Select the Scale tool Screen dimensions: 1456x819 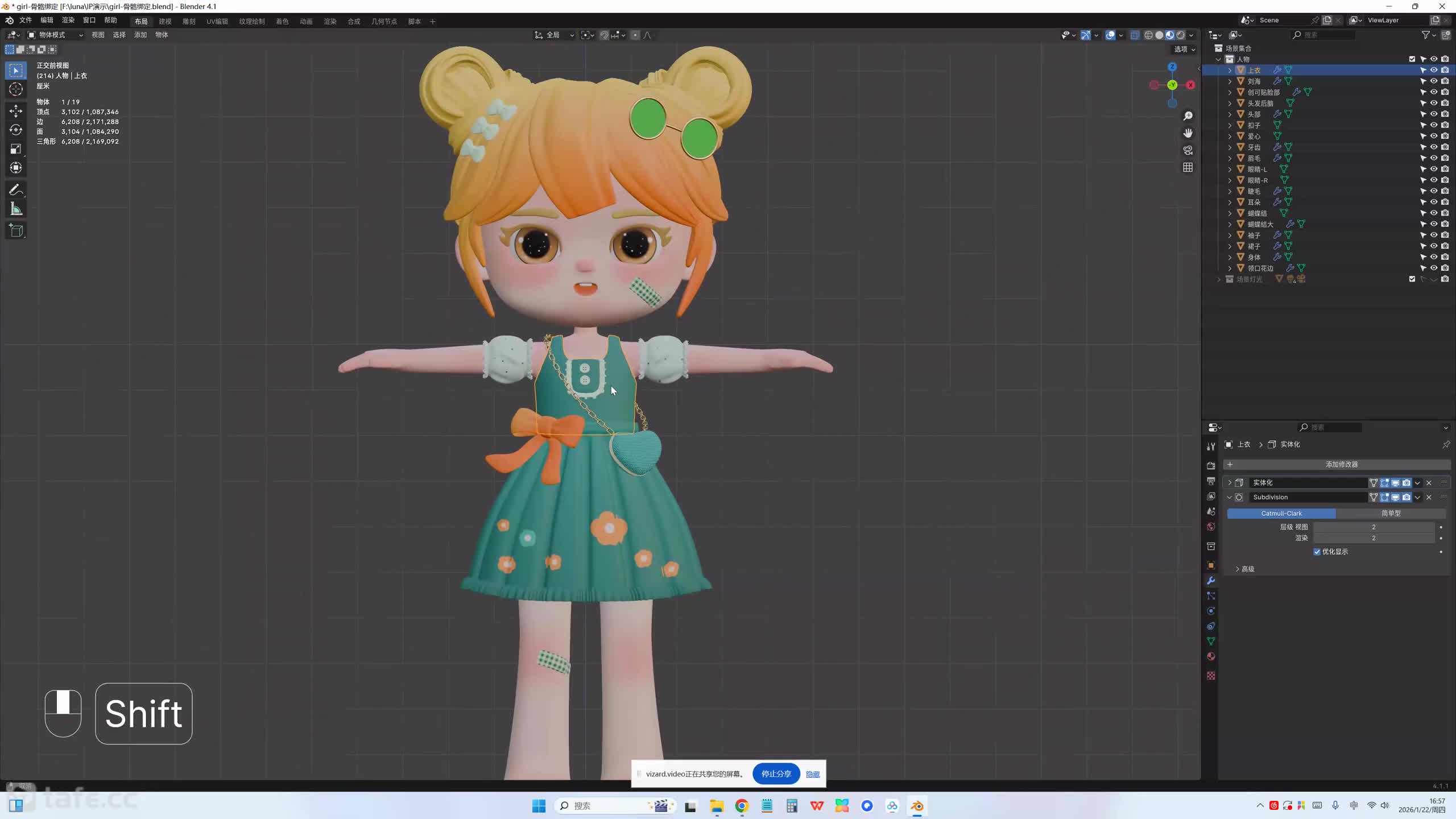click(16, 149)
